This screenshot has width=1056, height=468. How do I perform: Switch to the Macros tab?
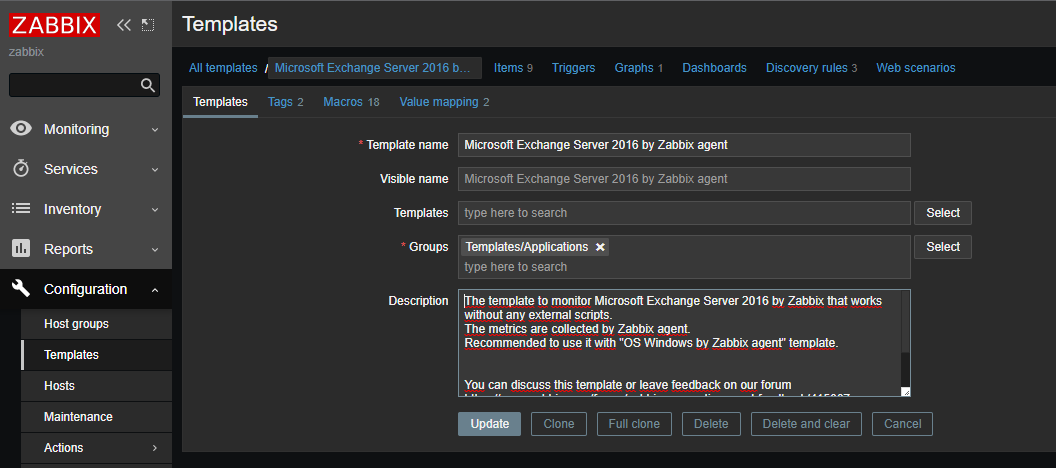pos(352,102)
